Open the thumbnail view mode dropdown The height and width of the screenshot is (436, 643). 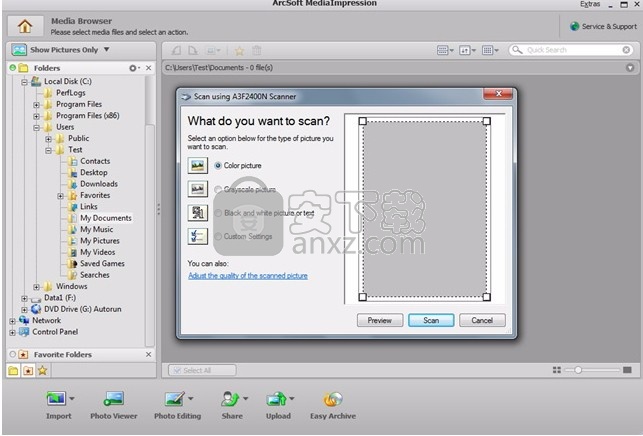[x=445, y=50]
